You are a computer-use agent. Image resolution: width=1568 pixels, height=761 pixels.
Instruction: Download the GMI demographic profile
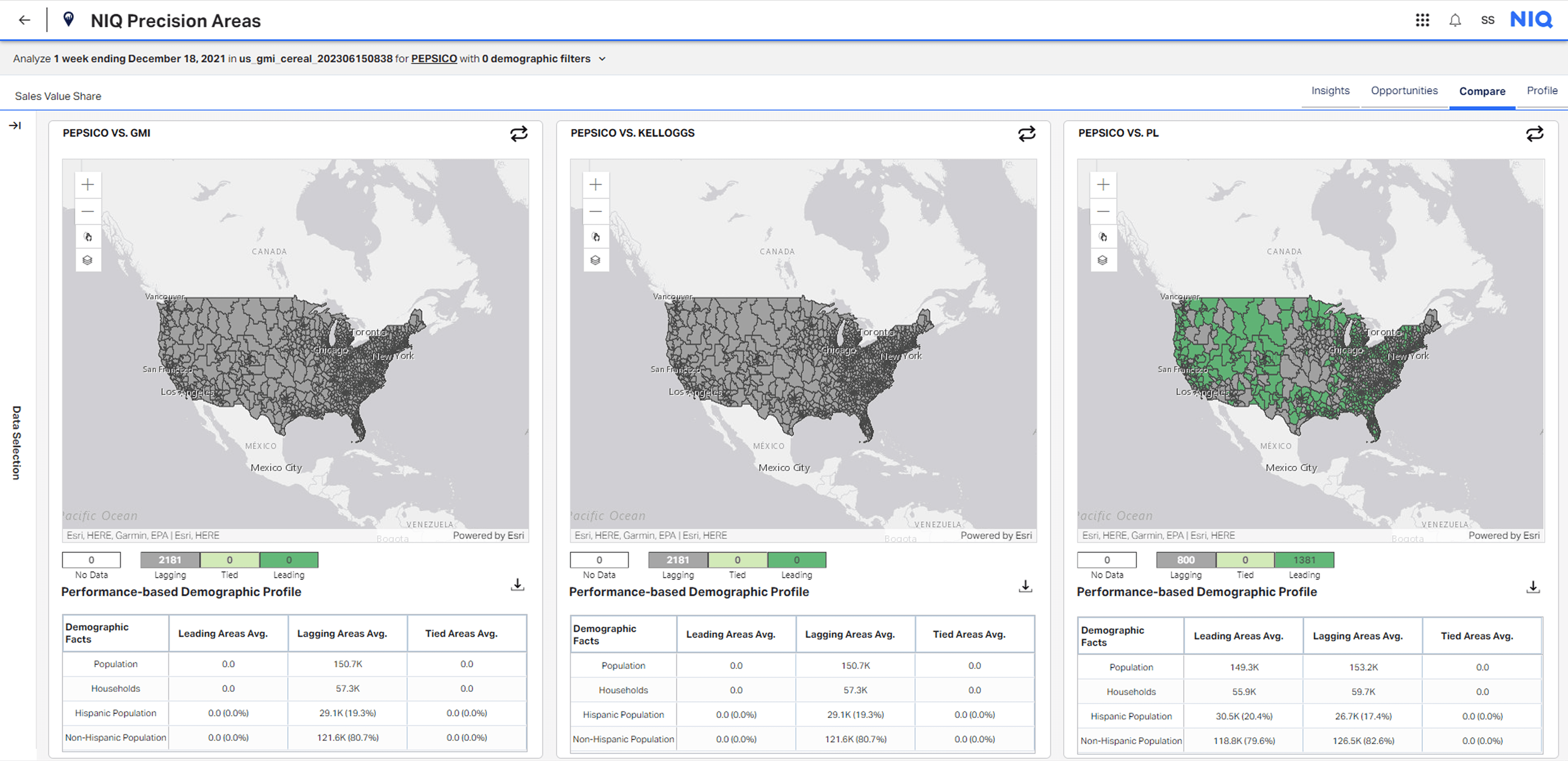point(517,584)
